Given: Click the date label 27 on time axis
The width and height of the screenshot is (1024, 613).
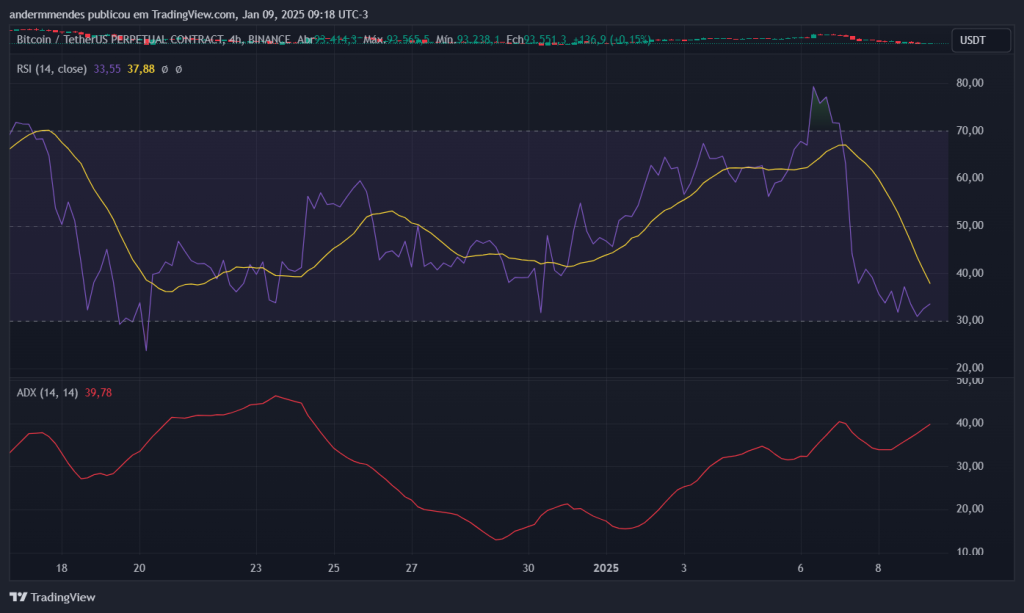Looking at the screenshot, I should pos(411,568).
